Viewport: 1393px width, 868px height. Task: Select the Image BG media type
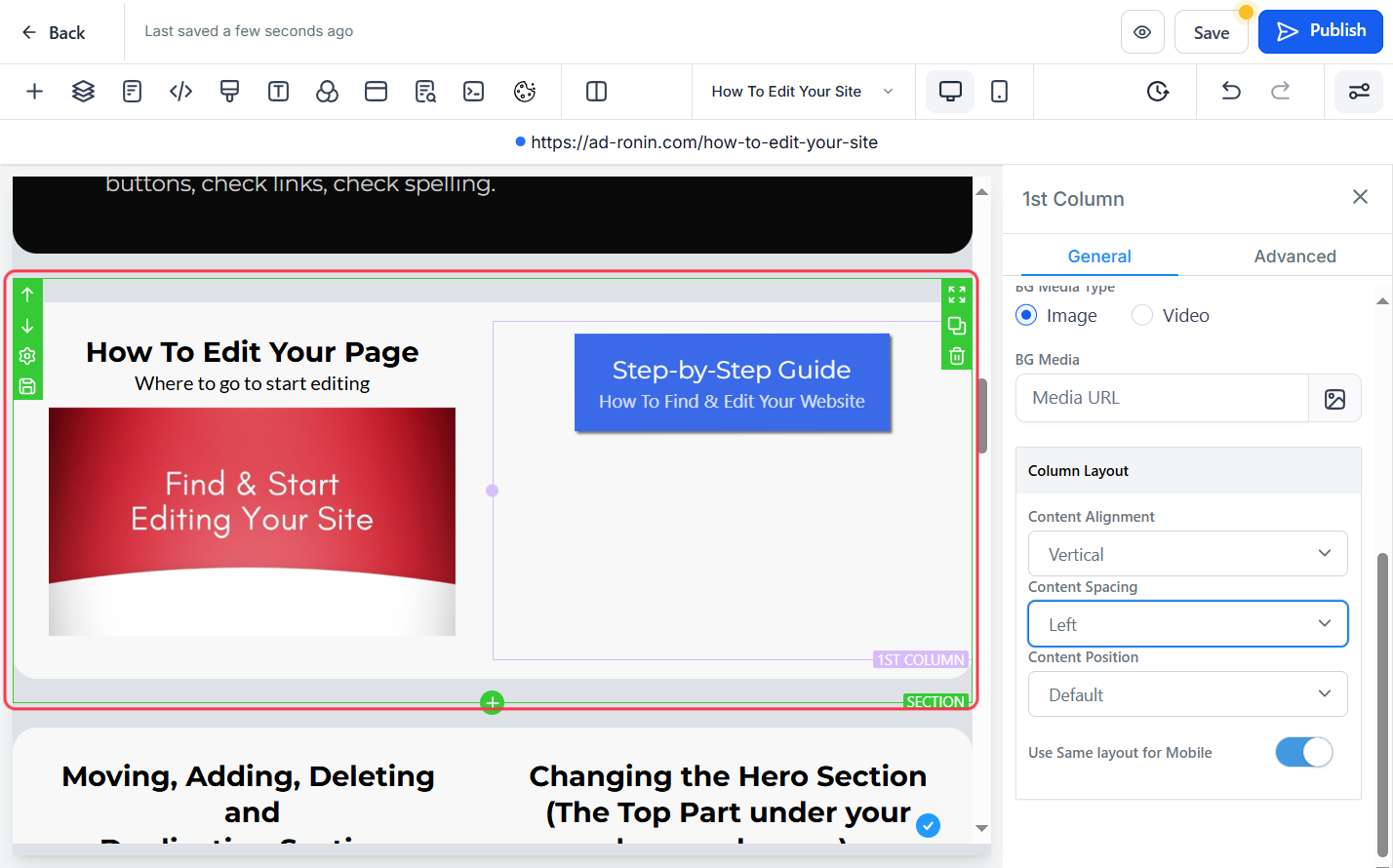click(1026, 315)
